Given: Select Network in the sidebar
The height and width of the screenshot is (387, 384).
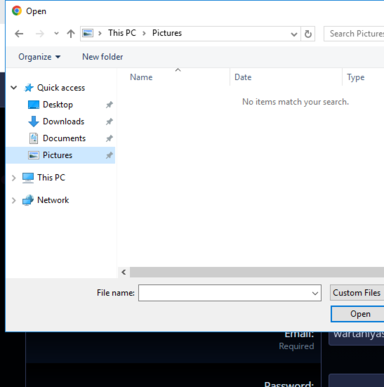Looking at the screenshot, I should tap(53, 200).
